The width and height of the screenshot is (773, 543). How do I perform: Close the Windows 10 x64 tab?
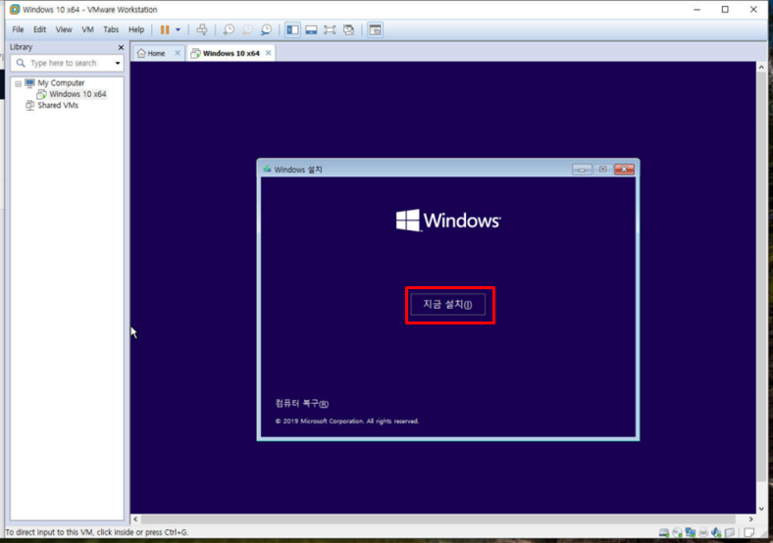[268, 53]
